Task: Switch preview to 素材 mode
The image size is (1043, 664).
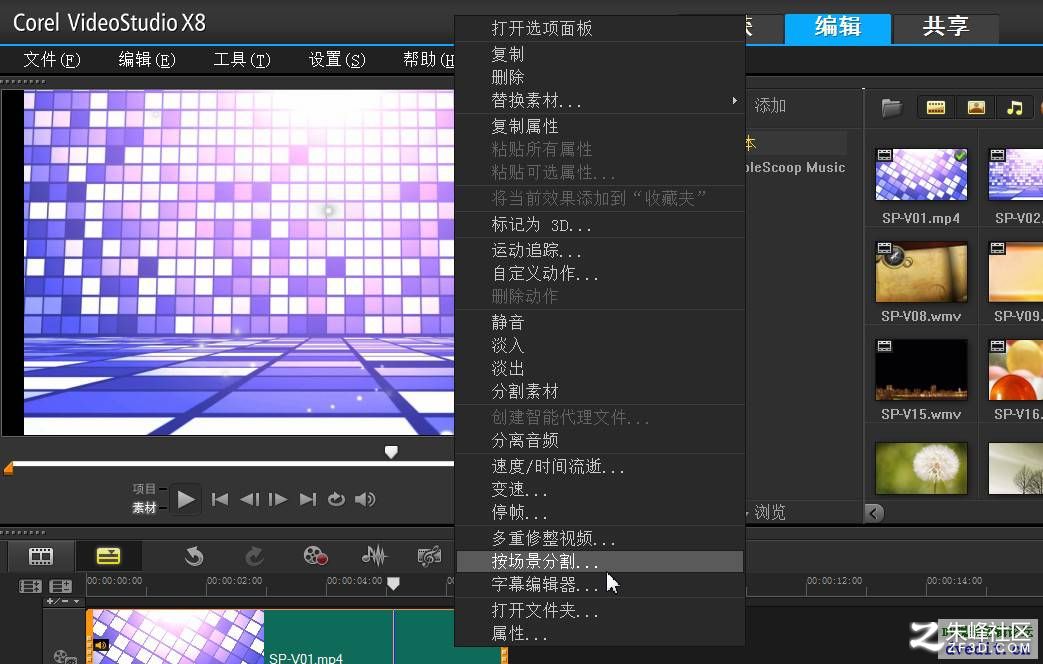Action: click(144, 508)
